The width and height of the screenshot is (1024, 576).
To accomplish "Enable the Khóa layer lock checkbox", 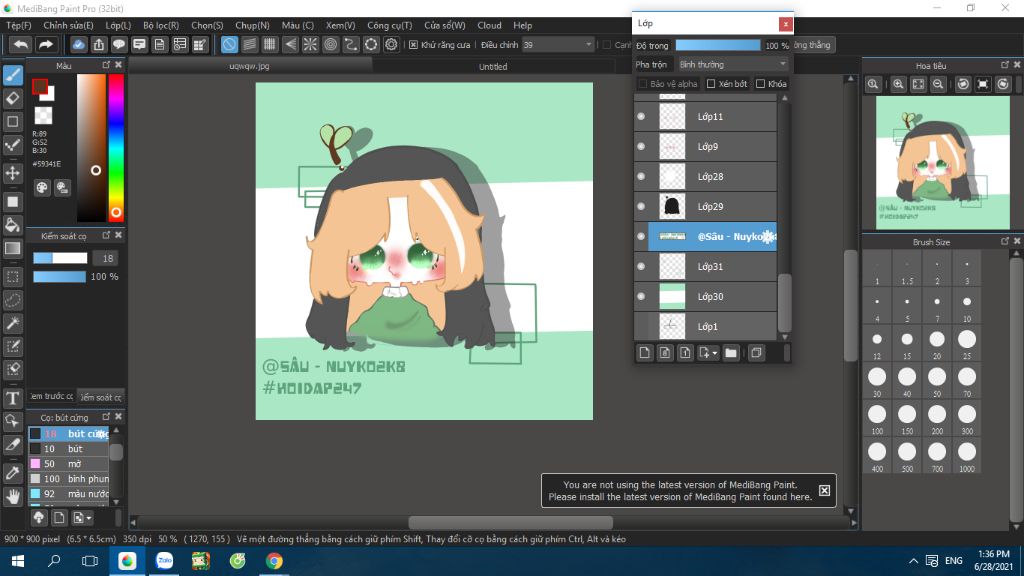I will point(760,84).
